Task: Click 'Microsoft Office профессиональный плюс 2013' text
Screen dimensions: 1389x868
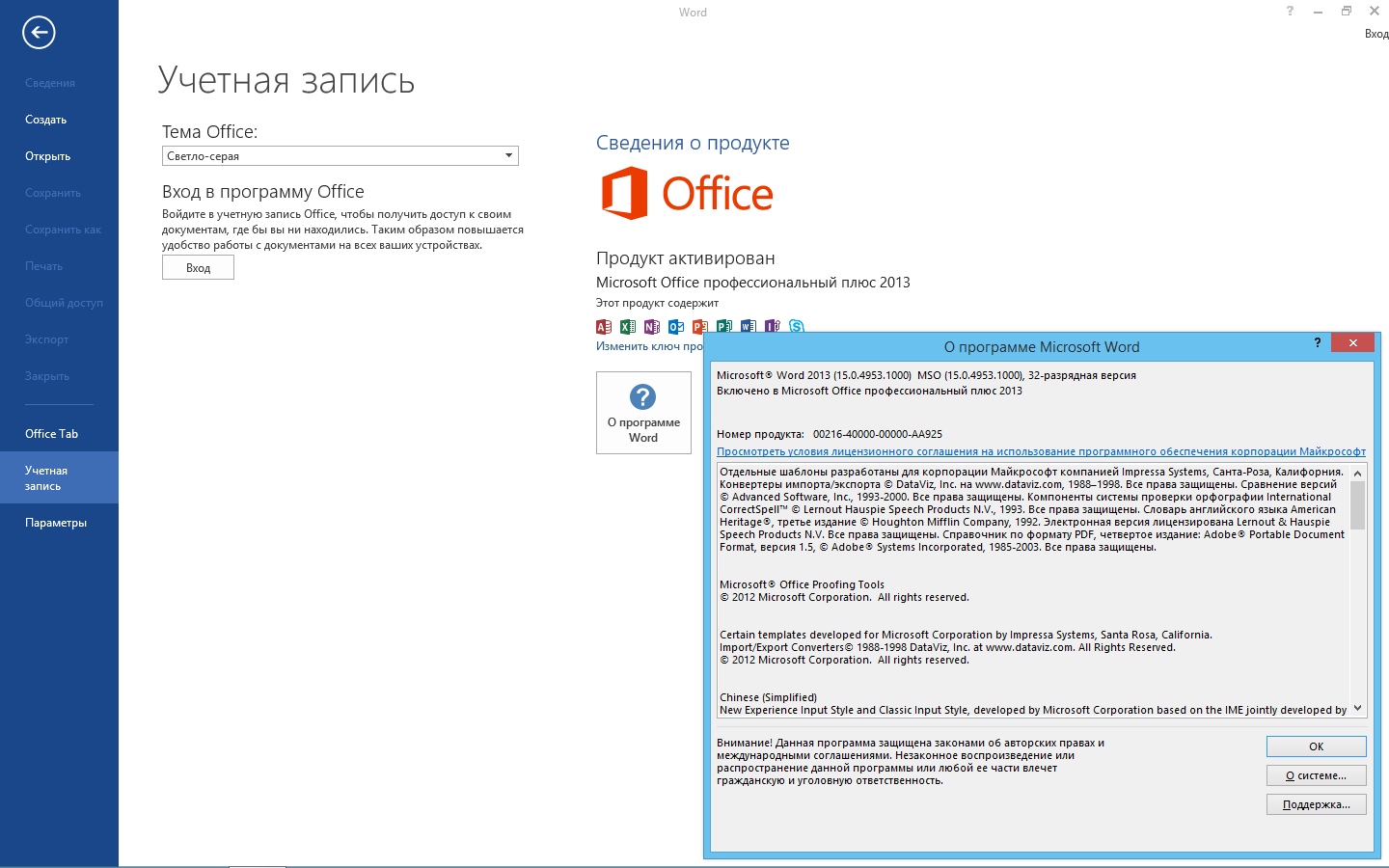Action: click(753, 283)
